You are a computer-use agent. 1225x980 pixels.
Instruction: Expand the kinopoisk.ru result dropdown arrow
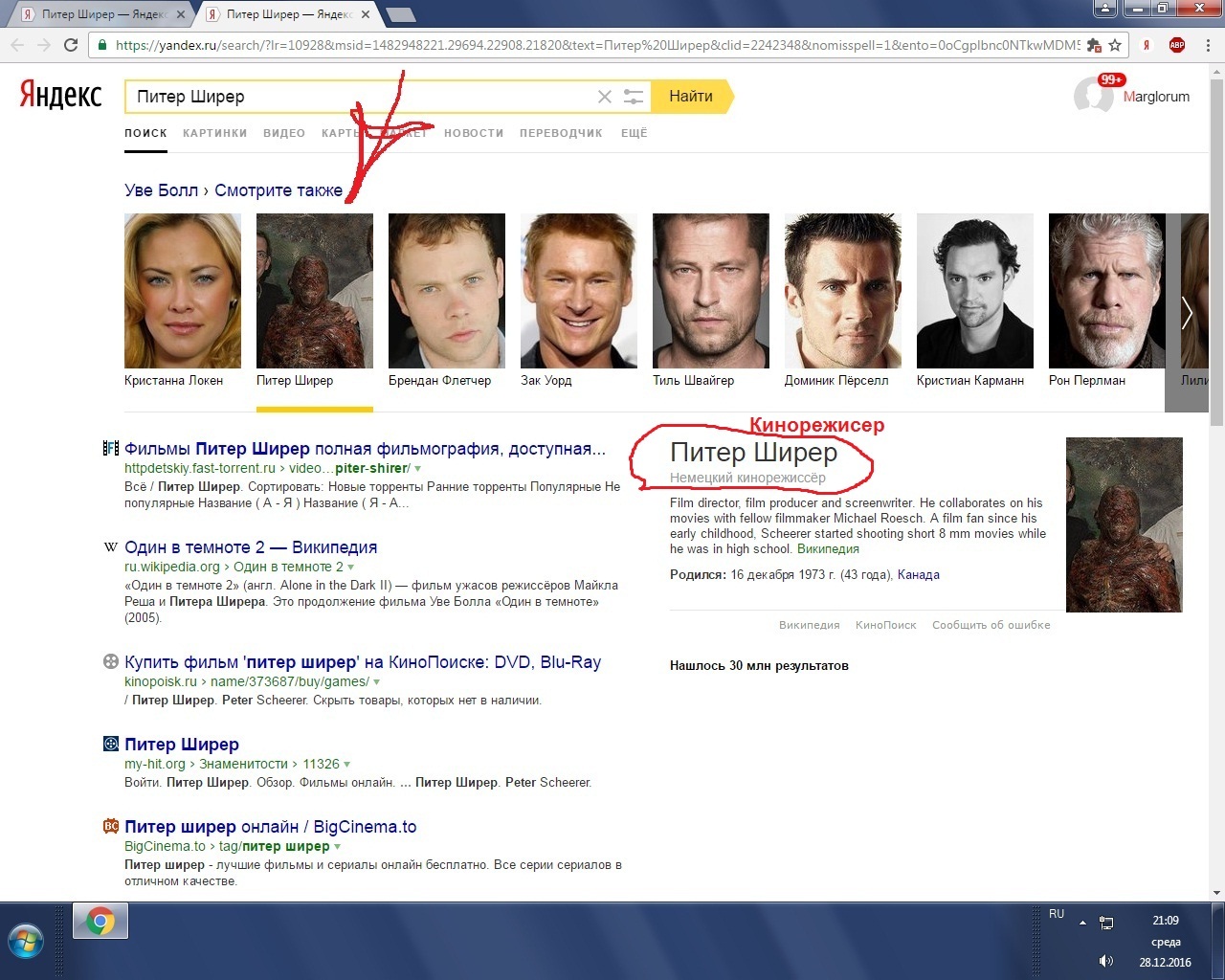pyautogui.click(x=376, y=682)
